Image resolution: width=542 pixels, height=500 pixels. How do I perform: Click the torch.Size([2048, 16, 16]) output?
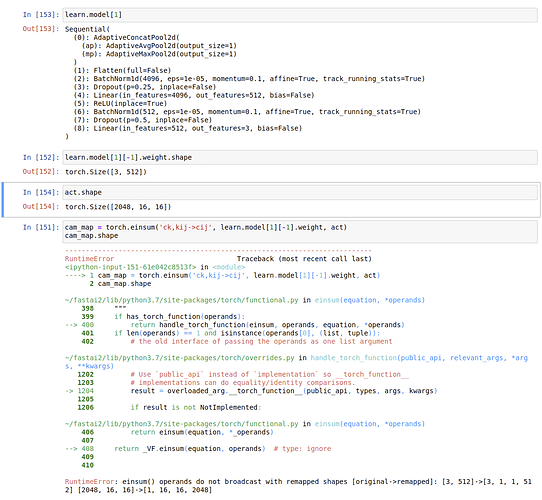pos(118,207)
